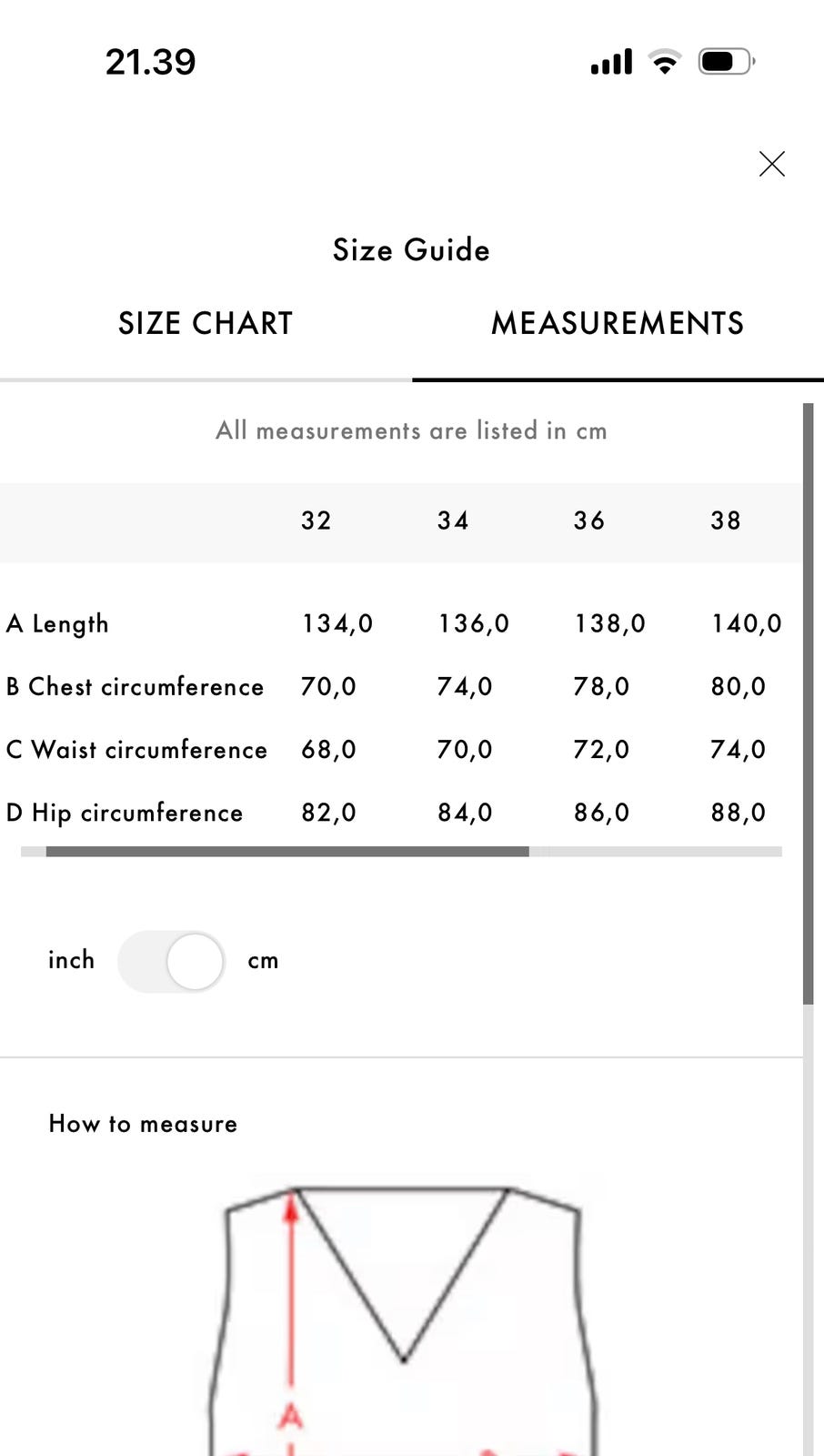Click the vest measuring diagram image

pyautogui.click(x=403, y=1319)
